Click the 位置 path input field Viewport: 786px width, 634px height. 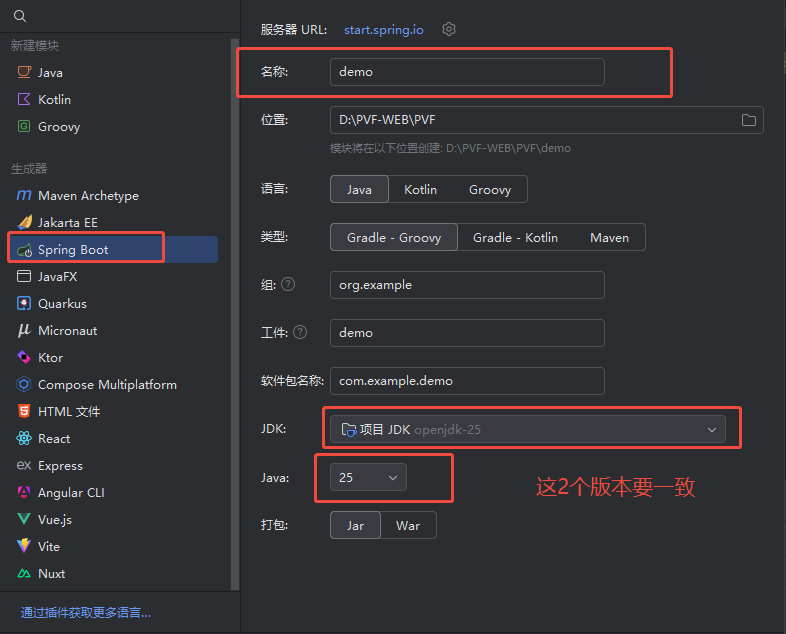[546, 120]
